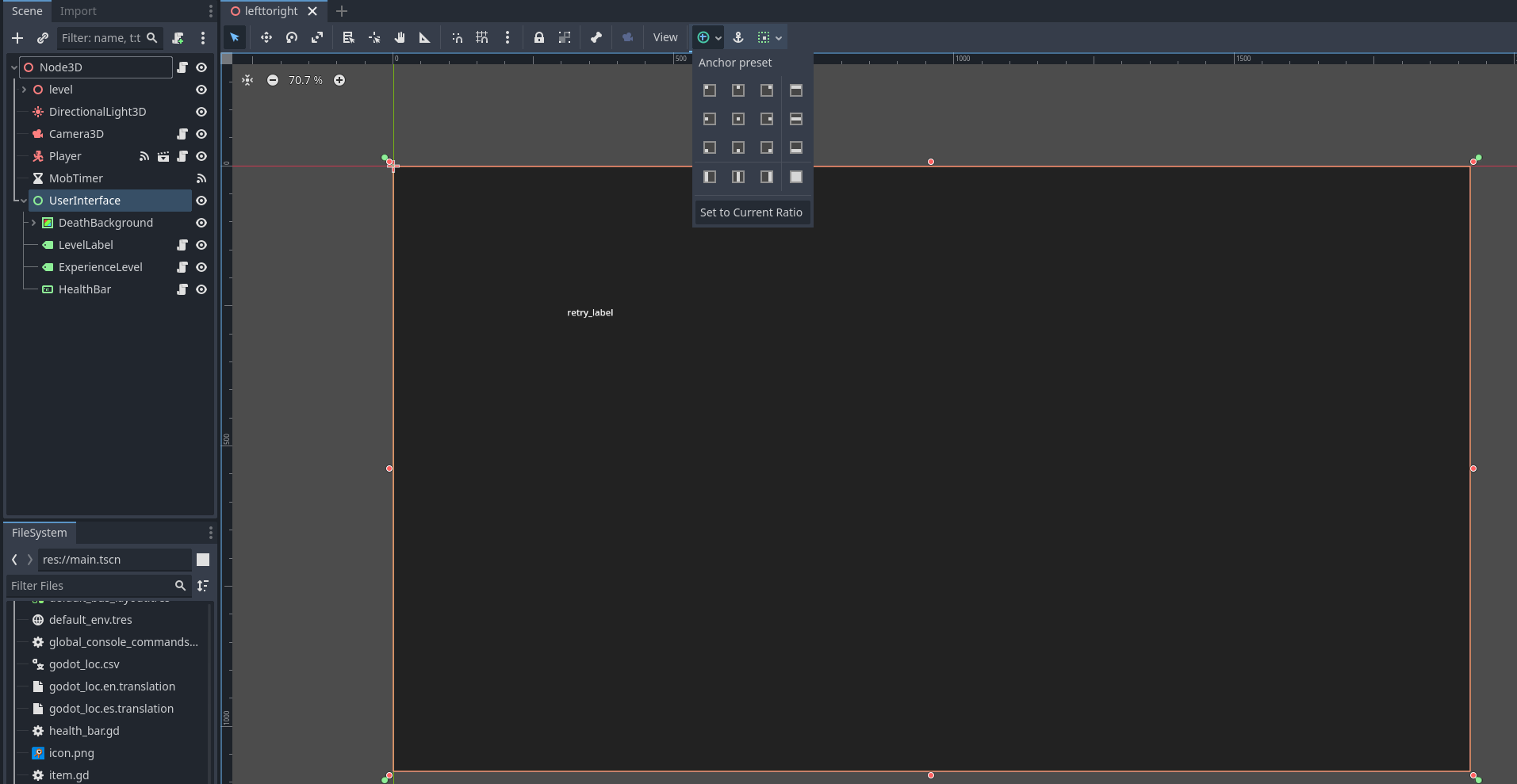
Task: Select the Bottom Left anchor preset
Action: 710,147
